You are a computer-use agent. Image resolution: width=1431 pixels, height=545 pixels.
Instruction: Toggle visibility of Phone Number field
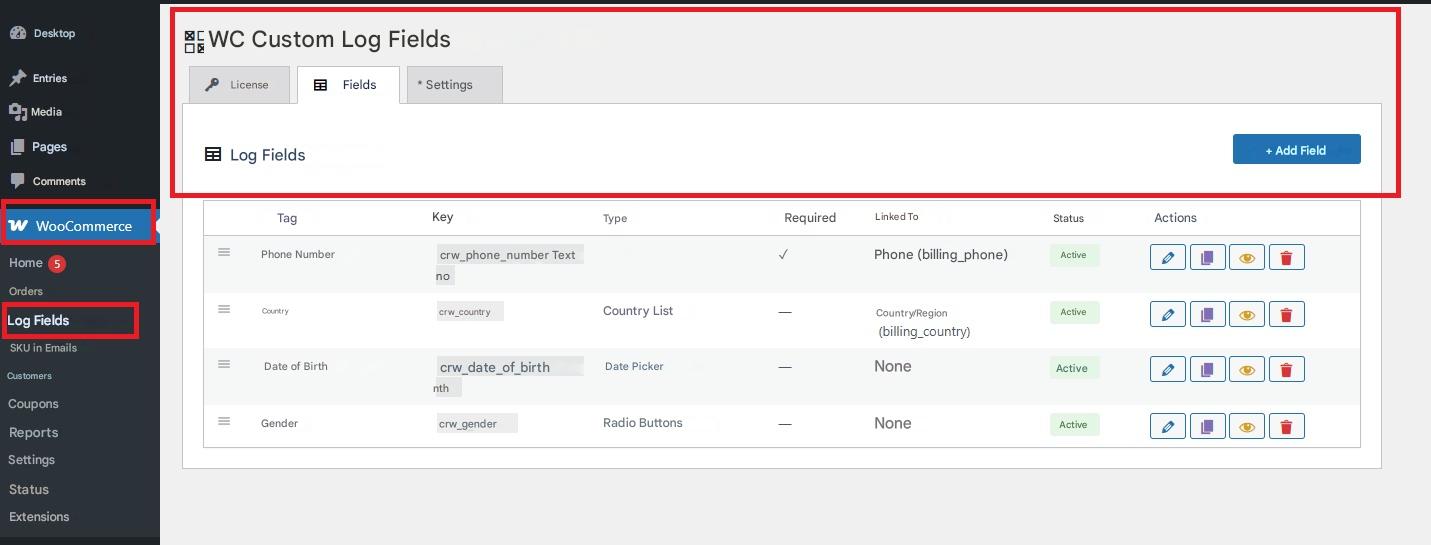click(x=1246, y=258)
